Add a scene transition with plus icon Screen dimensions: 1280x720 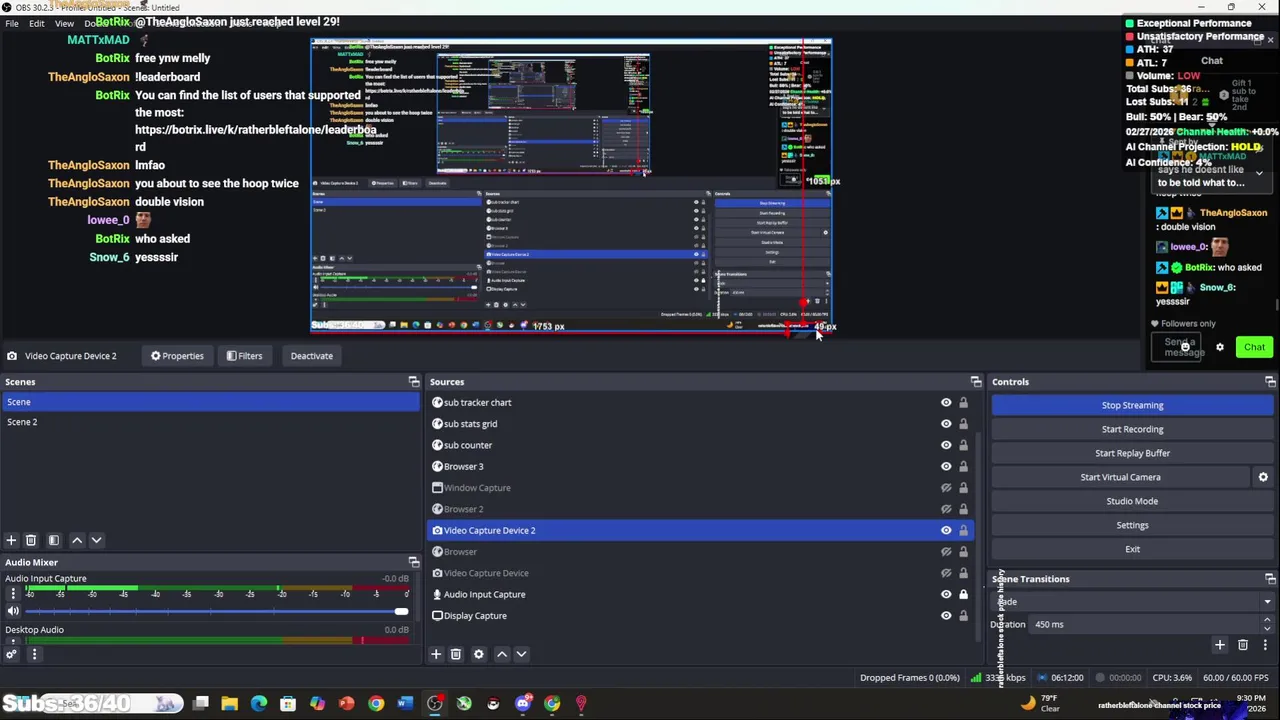1220,646
